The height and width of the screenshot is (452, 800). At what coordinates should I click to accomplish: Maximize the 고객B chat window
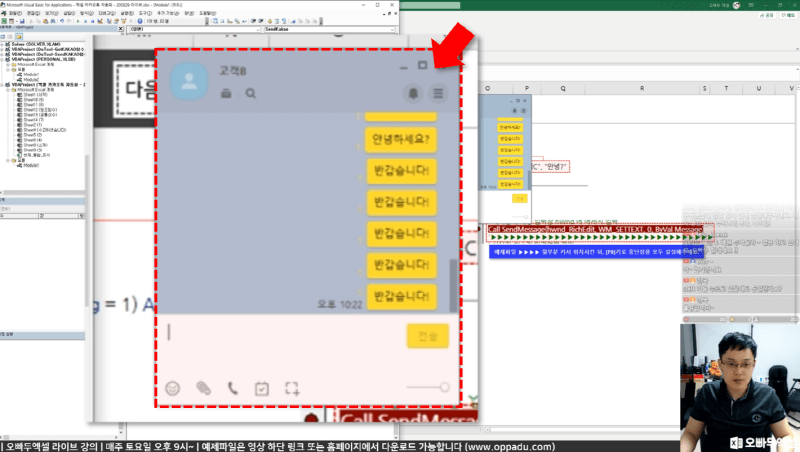[x=422, y=65]
